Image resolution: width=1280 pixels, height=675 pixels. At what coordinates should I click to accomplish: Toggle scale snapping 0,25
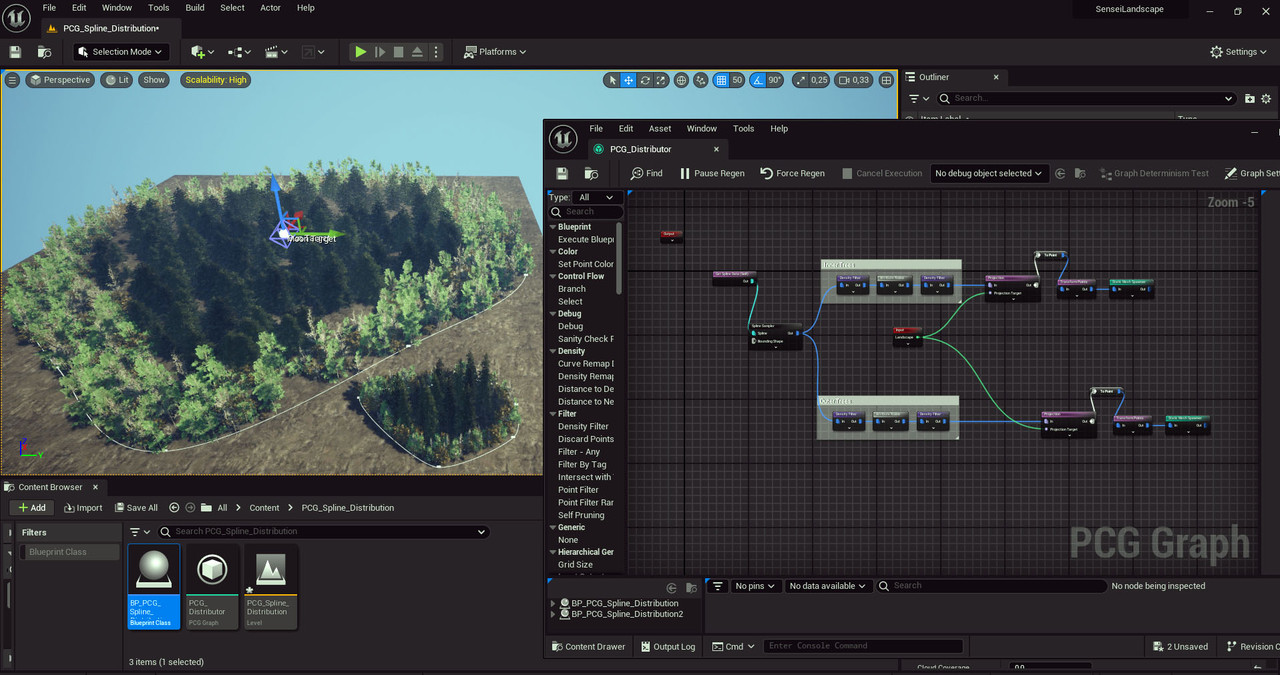pyautogui.click(x=802, y=80)
